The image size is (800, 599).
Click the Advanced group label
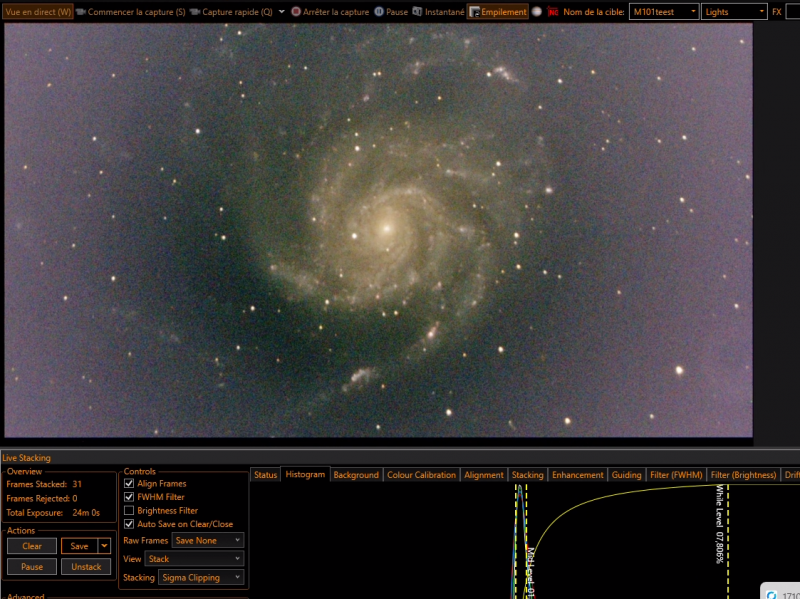[26, 596]
